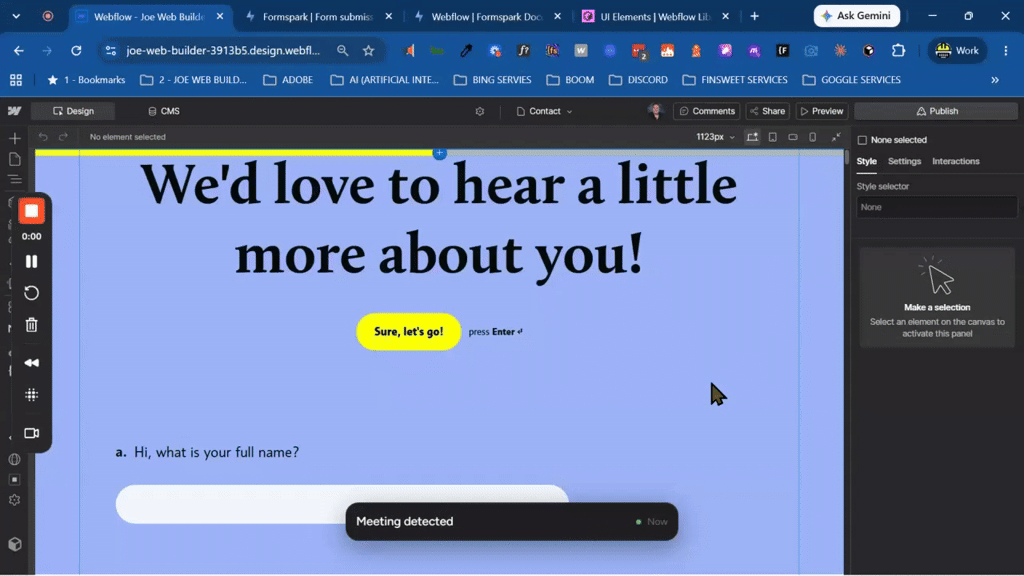Click the Webflow extension W icon
The height and width of the screenshot is (576, 1024).
coord(581,50)
